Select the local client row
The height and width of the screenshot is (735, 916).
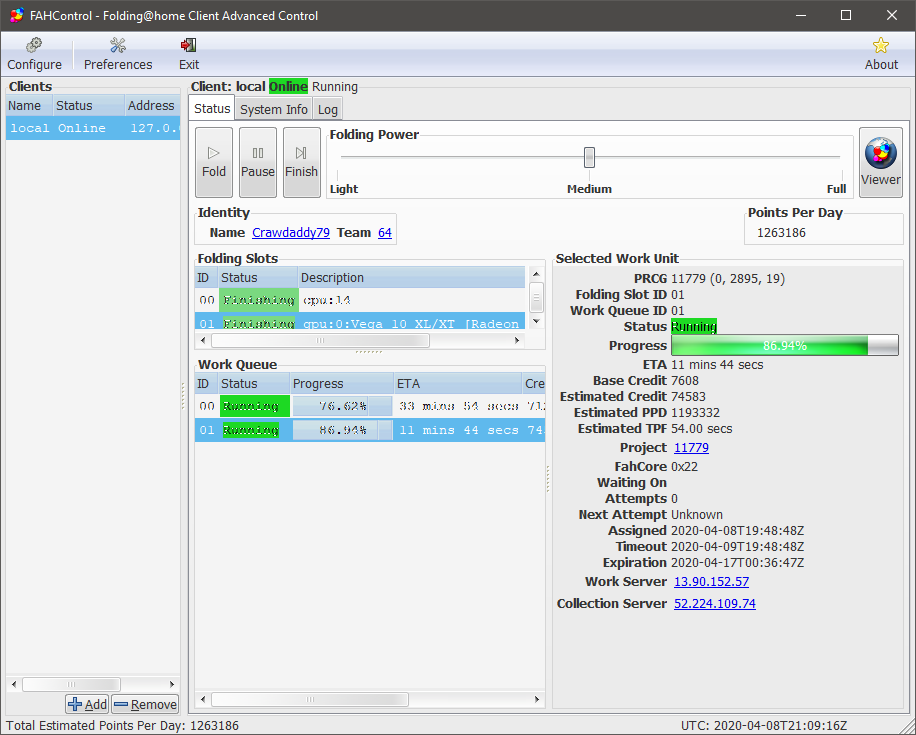pyautogui.click(x=93, y=128)
